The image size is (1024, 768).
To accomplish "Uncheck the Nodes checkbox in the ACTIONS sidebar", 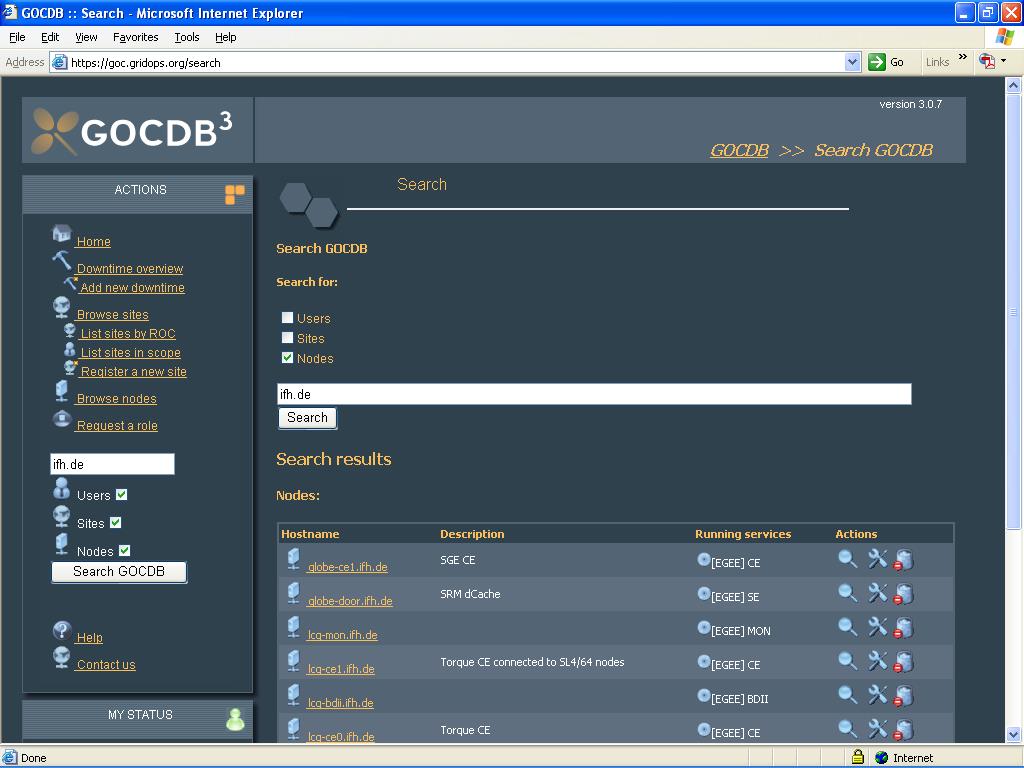I will [125, 551].
